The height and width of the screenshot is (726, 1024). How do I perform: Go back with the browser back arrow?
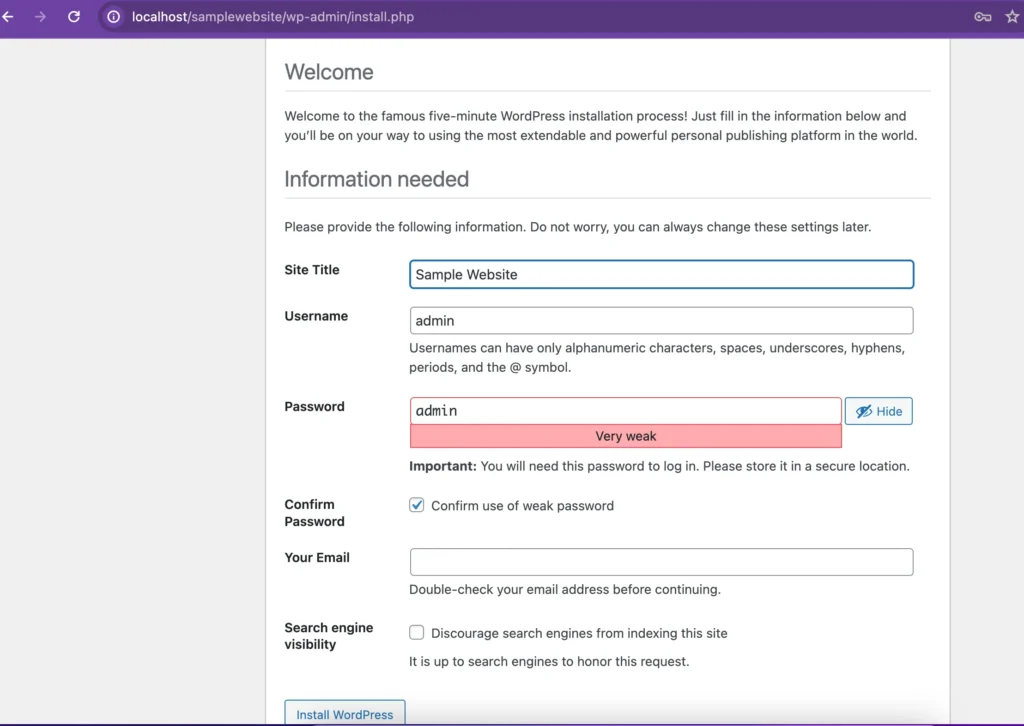pos(8,17)
